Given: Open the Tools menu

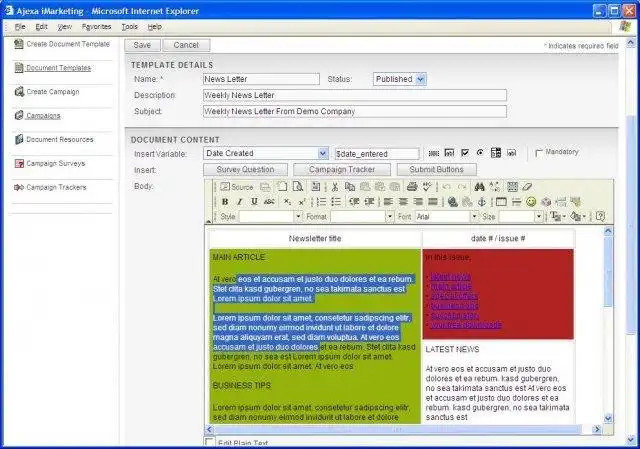Looking at the screenshot, I should (129, 27).
